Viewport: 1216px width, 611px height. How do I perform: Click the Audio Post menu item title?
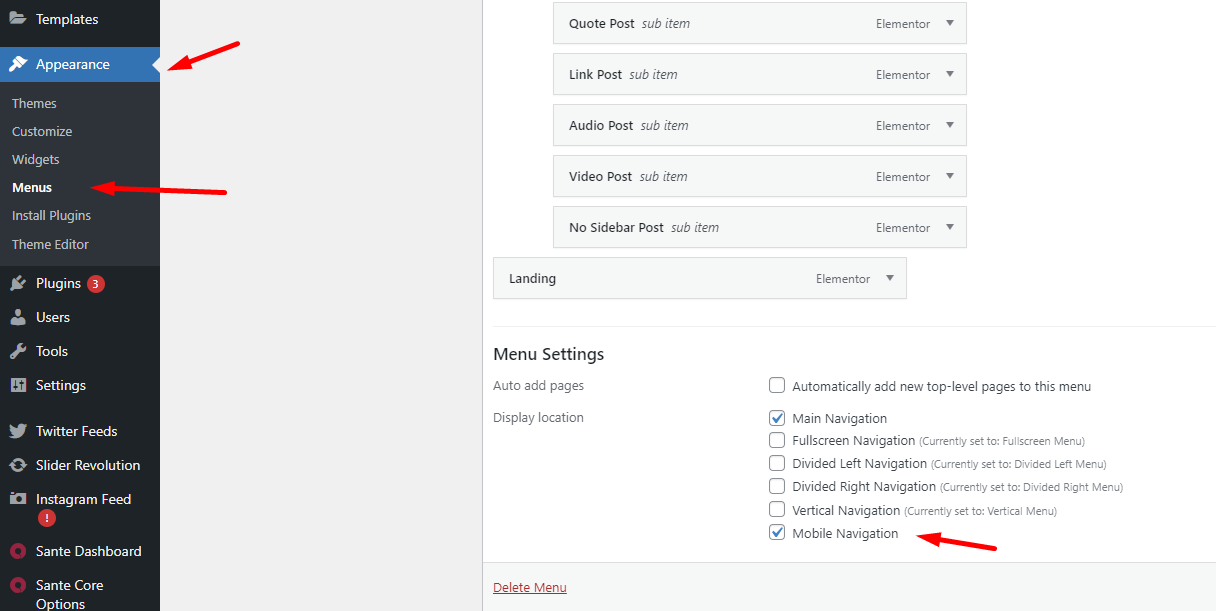point(601,125)
